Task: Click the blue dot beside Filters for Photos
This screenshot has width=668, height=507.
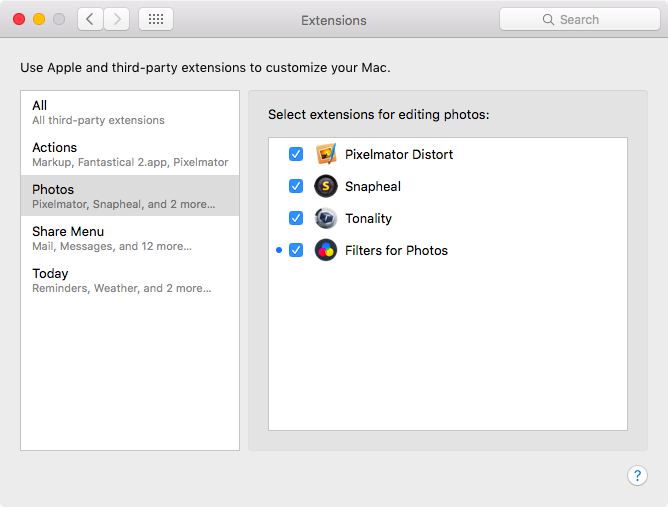Action: 279,250
